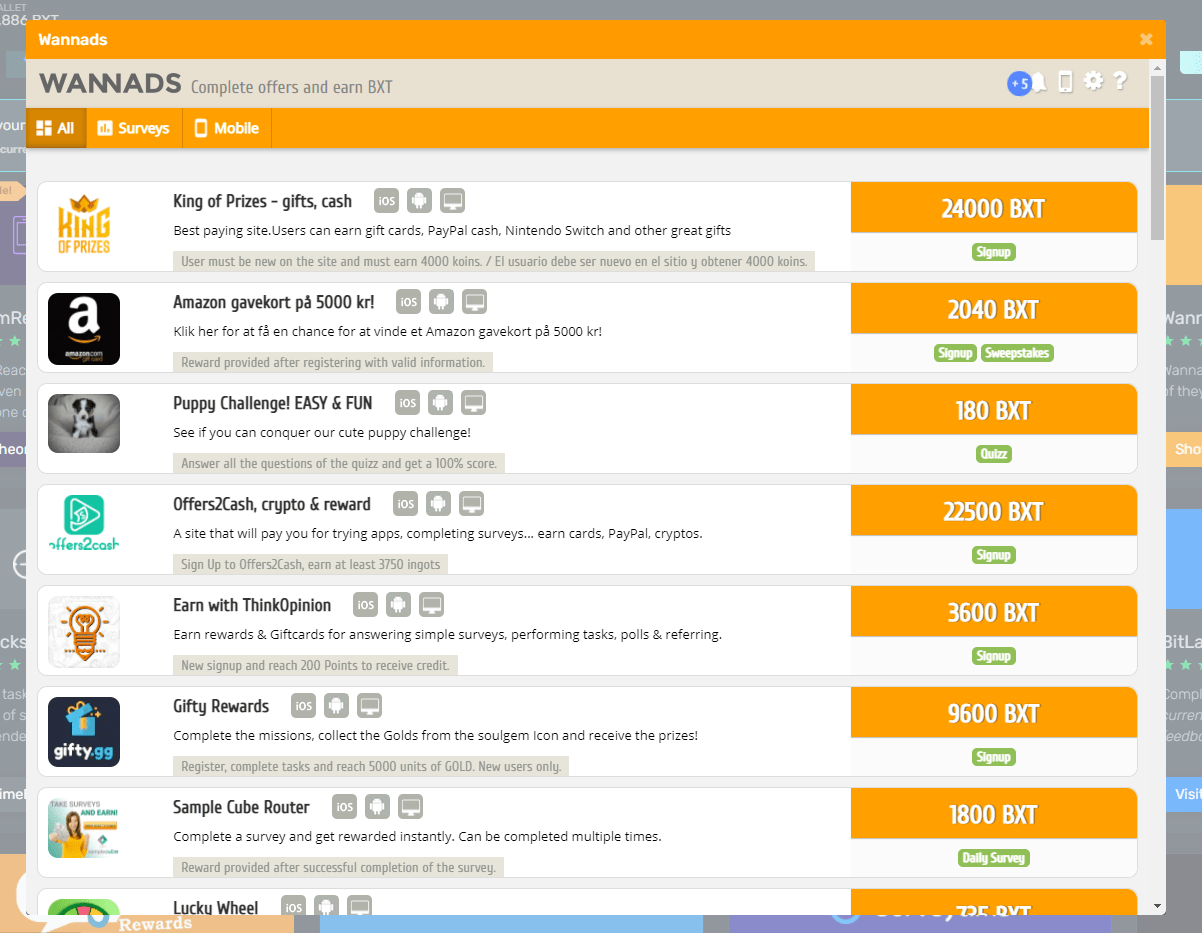Click the 22500 BXT reward button
Screen dimensions: 1202x933
click(993, 511)
